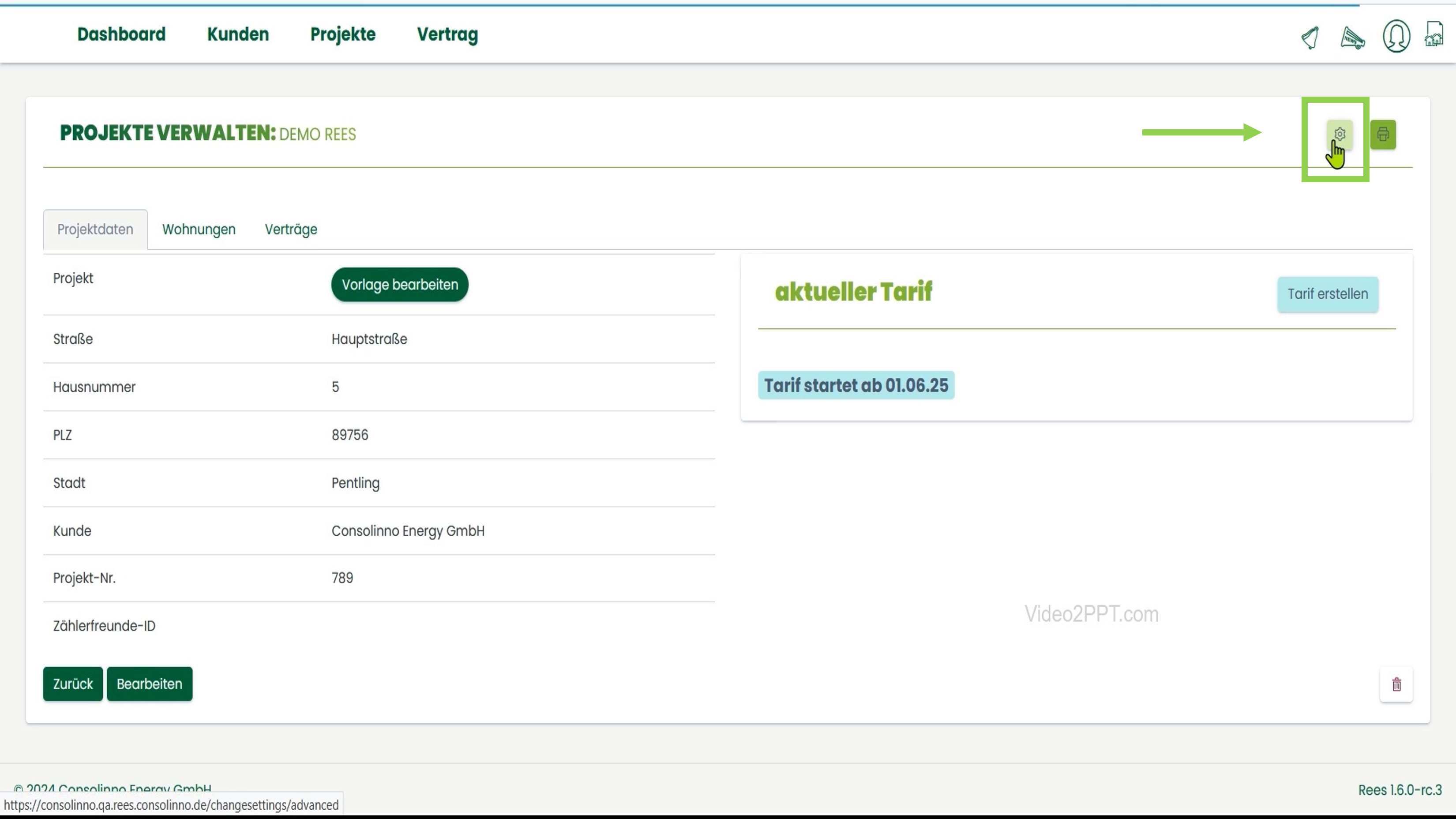Click the Tarif startet ab 01.06.25 badge

(x=856, y=386)
